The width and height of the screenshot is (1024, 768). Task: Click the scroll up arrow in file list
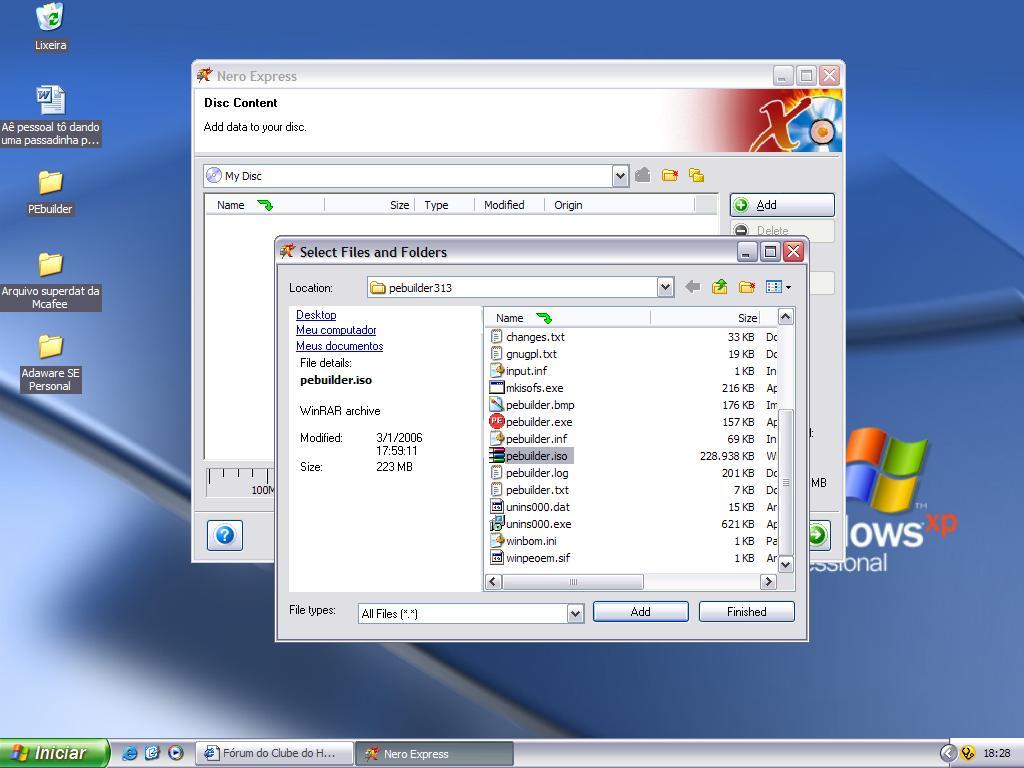(x=786, y=317)
